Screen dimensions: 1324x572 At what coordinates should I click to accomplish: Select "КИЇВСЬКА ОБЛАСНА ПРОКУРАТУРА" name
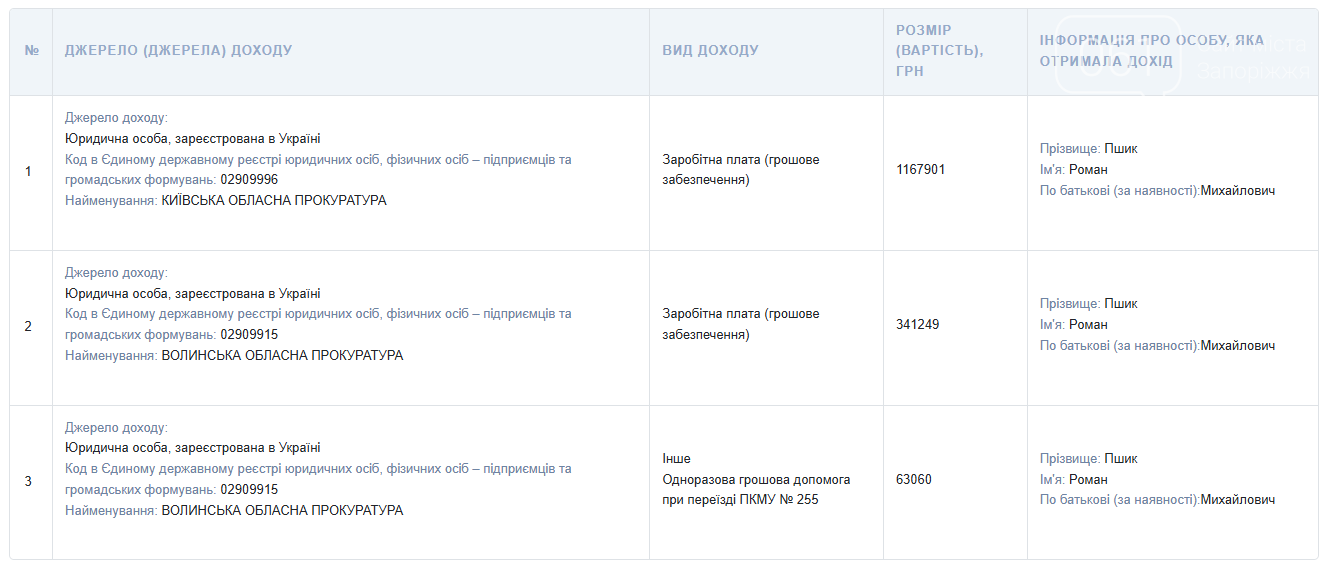tap(273, 201)
